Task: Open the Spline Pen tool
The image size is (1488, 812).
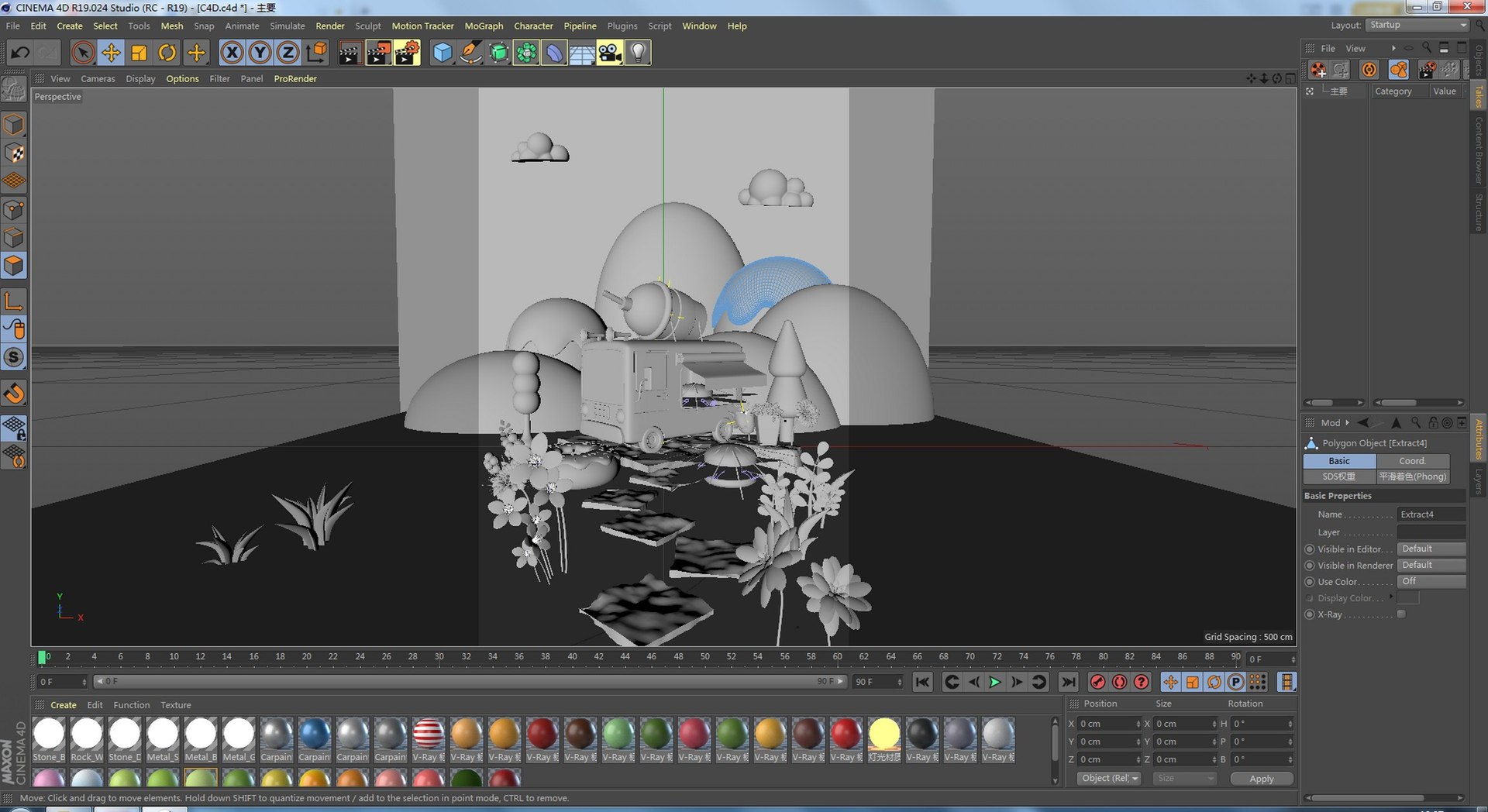Action: pyautogui.click(x=470, y=53)
